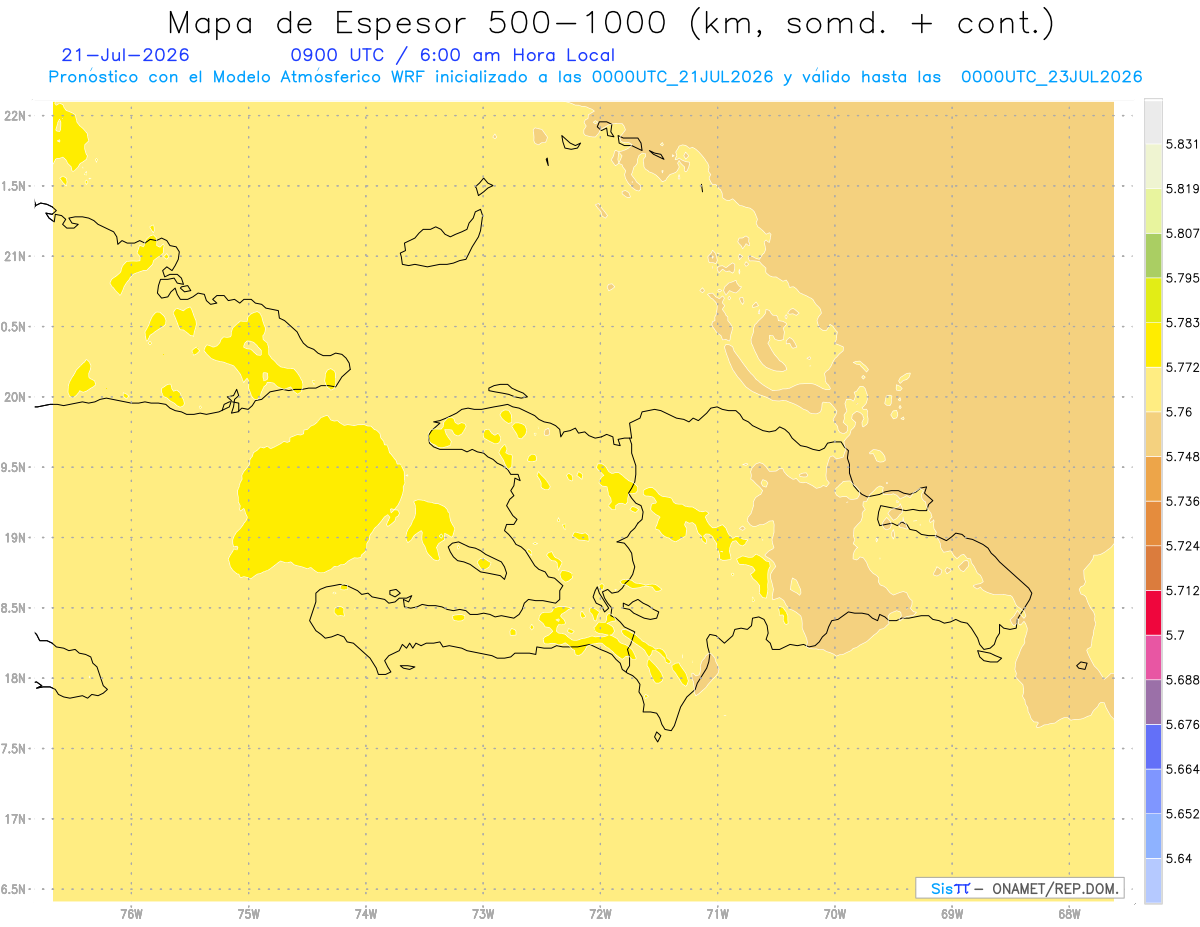The height and width of the screenshot is (927, 1200).
Task: Select the green legend swatch above 5.795
Action: tap(1153, 255)
